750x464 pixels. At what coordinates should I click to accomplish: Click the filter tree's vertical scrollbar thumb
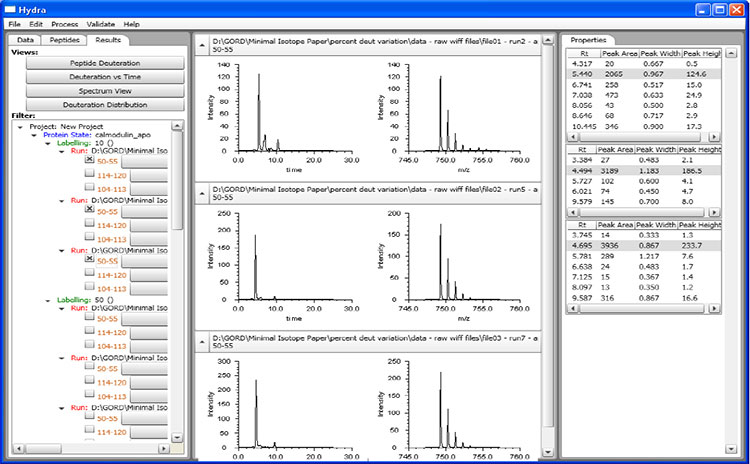(x=177, y=181)
